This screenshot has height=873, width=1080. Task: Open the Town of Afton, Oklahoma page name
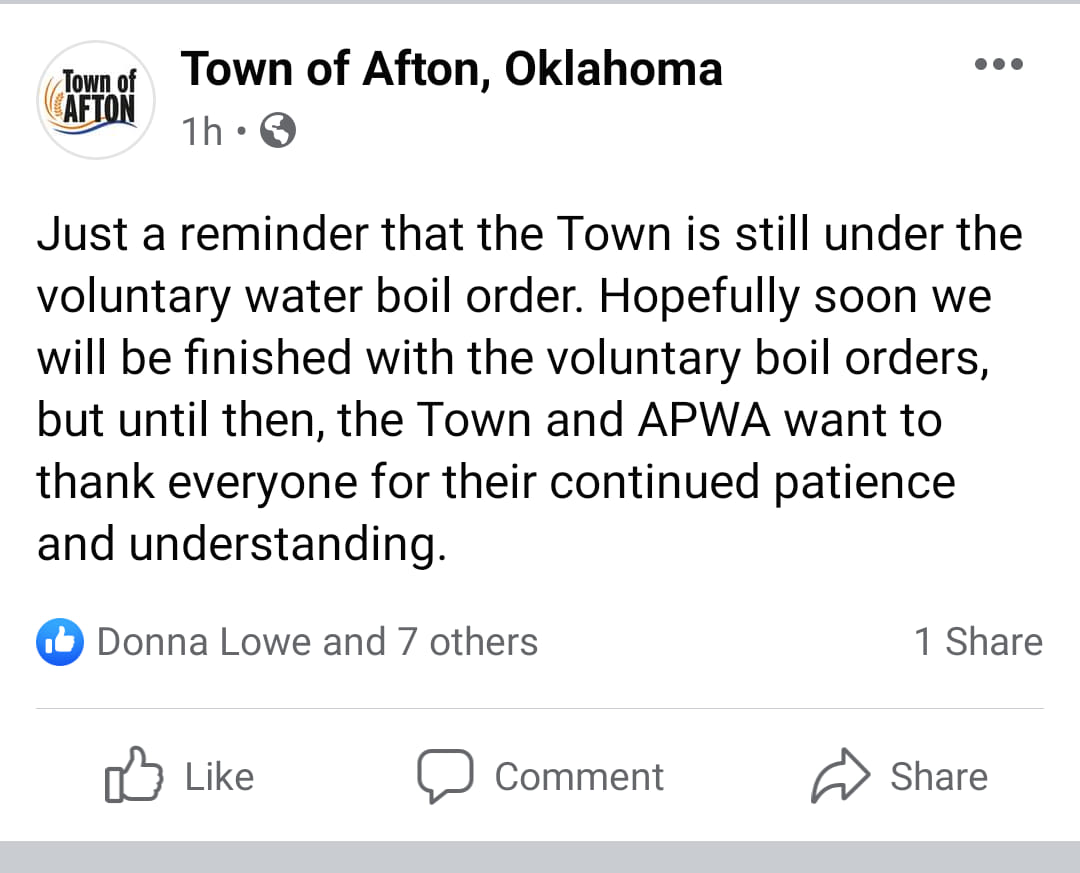click(x=451, y=69)
